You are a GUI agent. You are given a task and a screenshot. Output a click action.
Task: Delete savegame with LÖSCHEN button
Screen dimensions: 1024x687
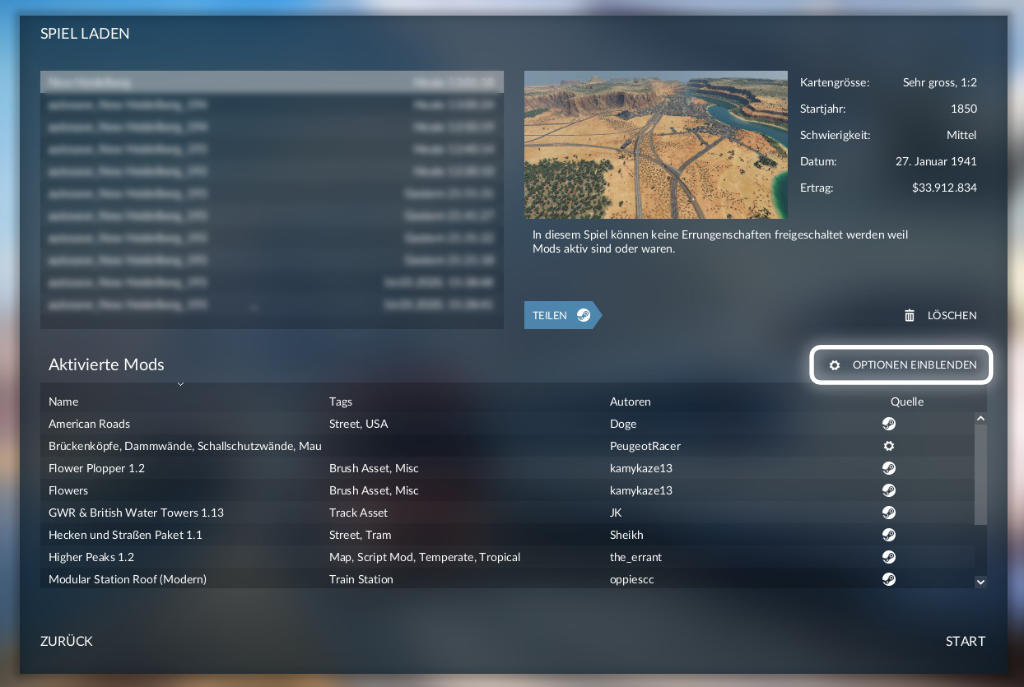[940, 315]
